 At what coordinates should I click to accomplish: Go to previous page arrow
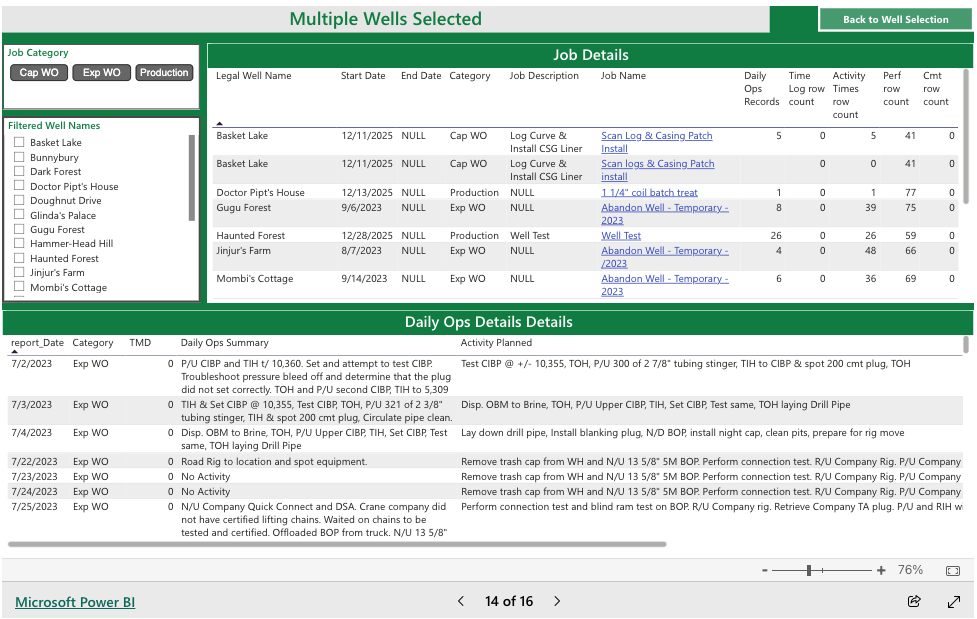point(461,601)
